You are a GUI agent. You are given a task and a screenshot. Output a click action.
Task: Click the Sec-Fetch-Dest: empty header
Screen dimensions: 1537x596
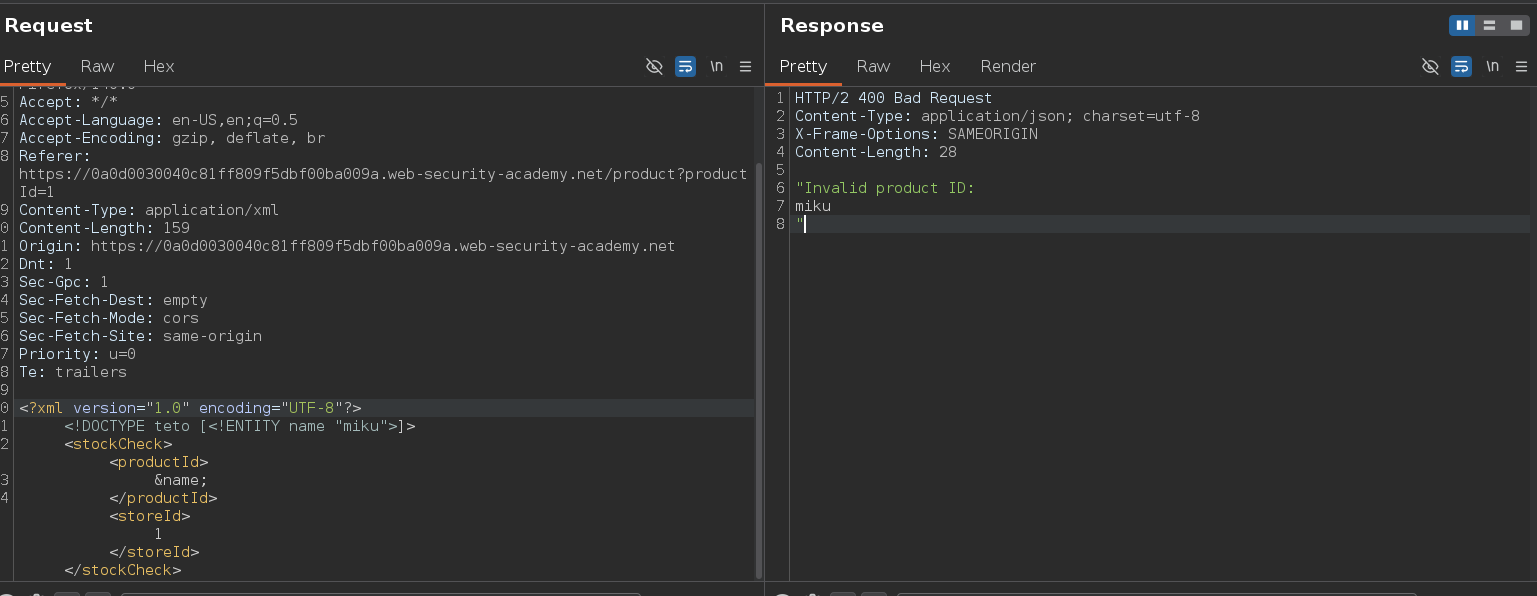113,300
